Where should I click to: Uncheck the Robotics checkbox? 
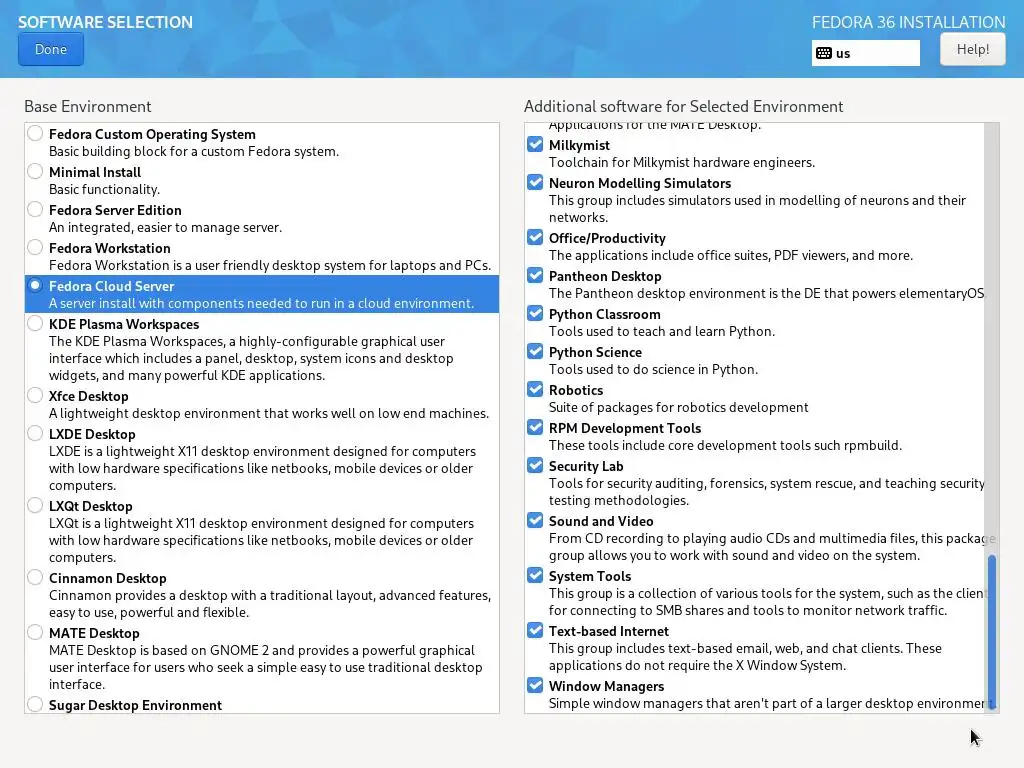click(x=535, y=389)
